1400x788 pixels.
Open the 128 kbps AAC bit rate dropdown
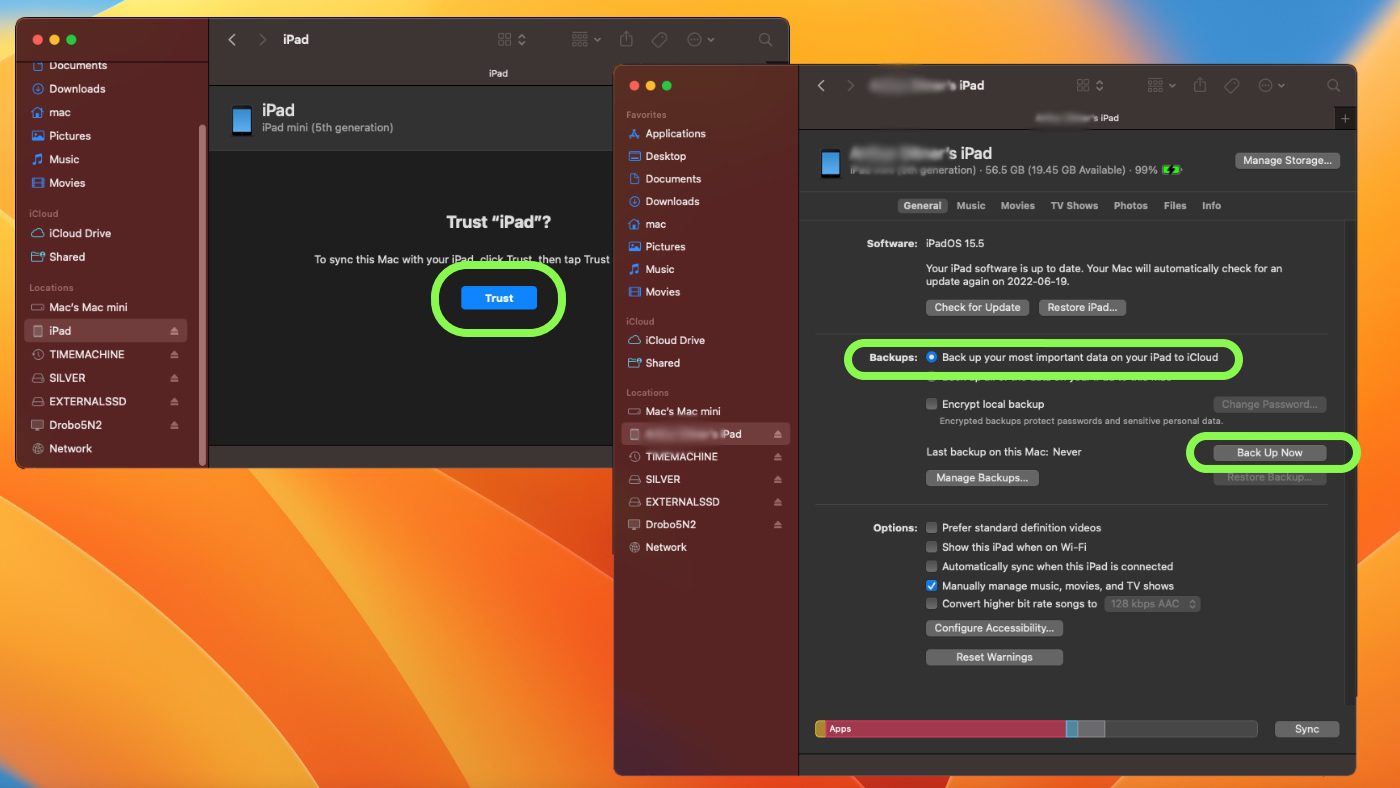(x=1152, y=604)
